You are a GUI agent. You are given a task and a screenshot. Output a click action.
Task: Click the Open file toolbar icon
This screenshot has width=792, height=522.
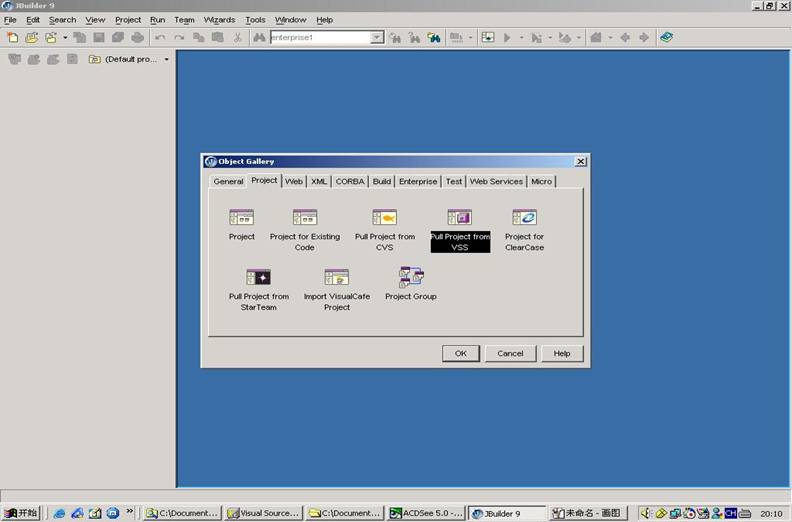tap(31, 37)
